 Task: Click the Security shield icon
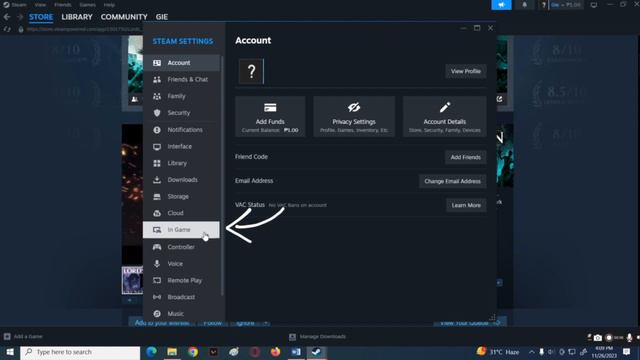click(157, 113)
